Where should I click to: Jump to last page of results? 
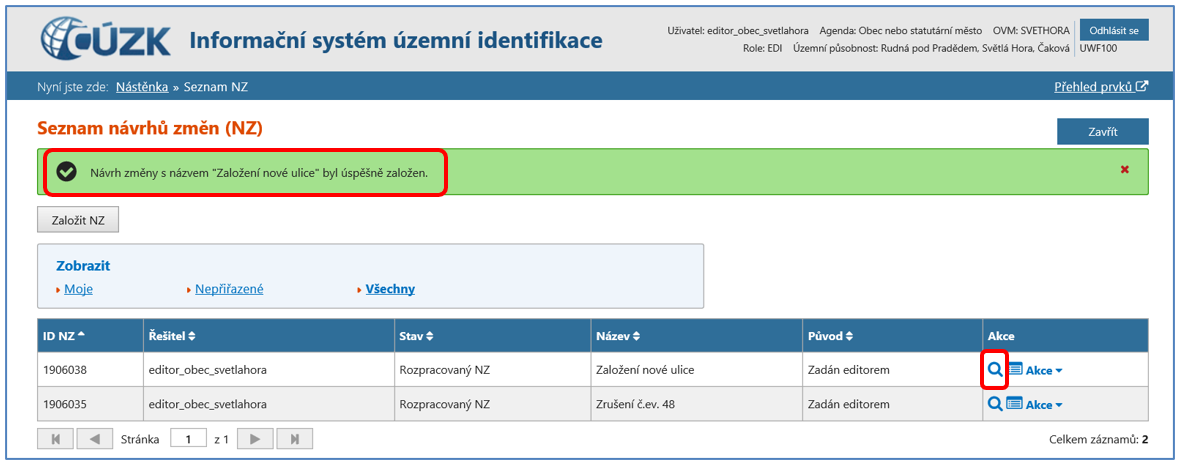pyautogui.click(x=294, y=439)
